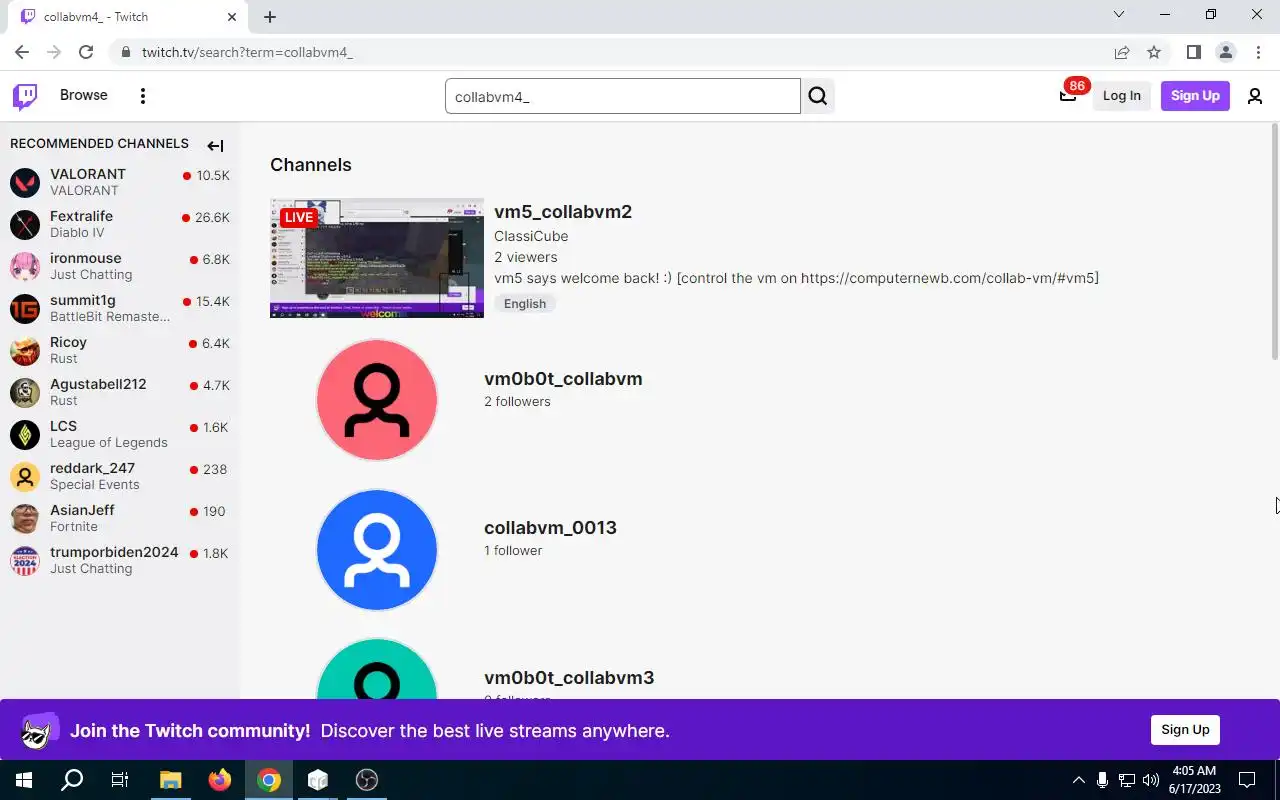This screenshot has height=800, width=1280.
Task: Open the user profile icon menu
Action: click(1255, 96)
